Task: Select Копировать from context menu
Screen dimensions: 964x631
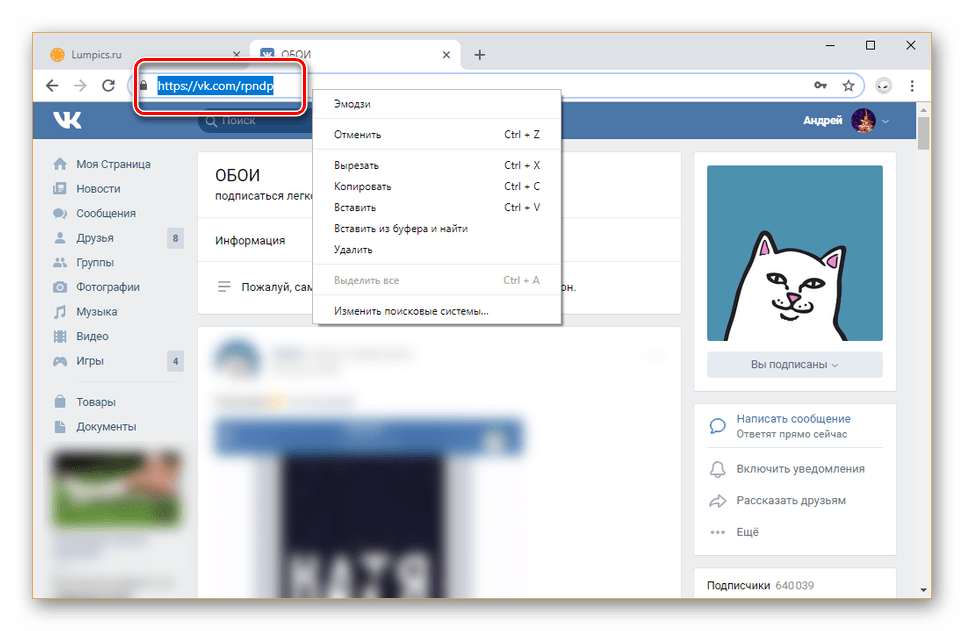Action: coord(437,186)
